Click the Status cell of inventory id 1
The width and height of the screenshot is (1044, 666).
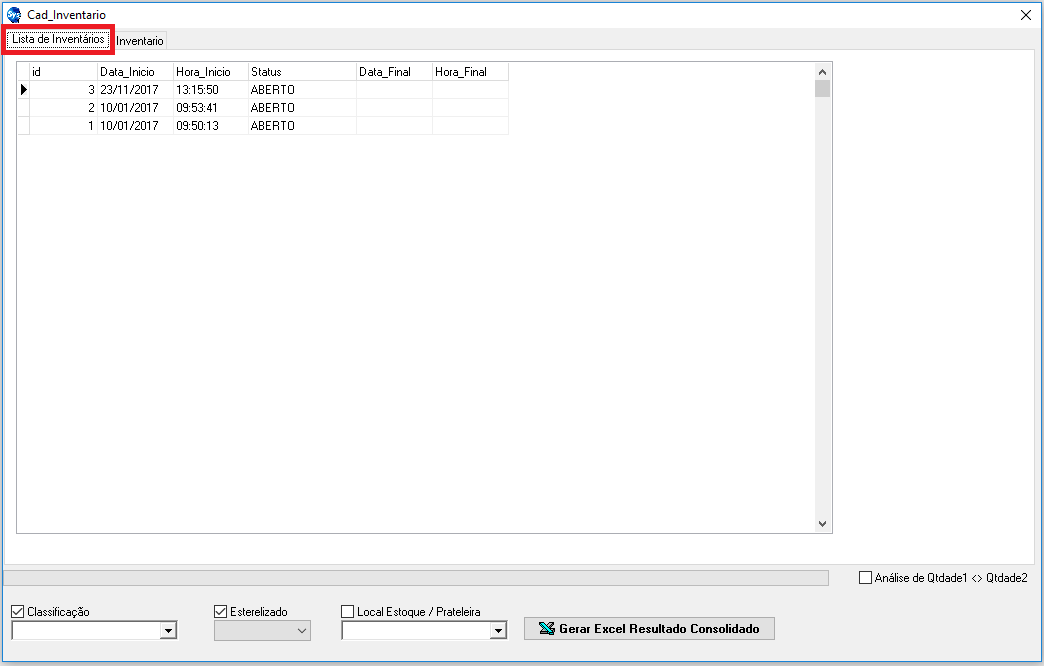click(300, 126)
